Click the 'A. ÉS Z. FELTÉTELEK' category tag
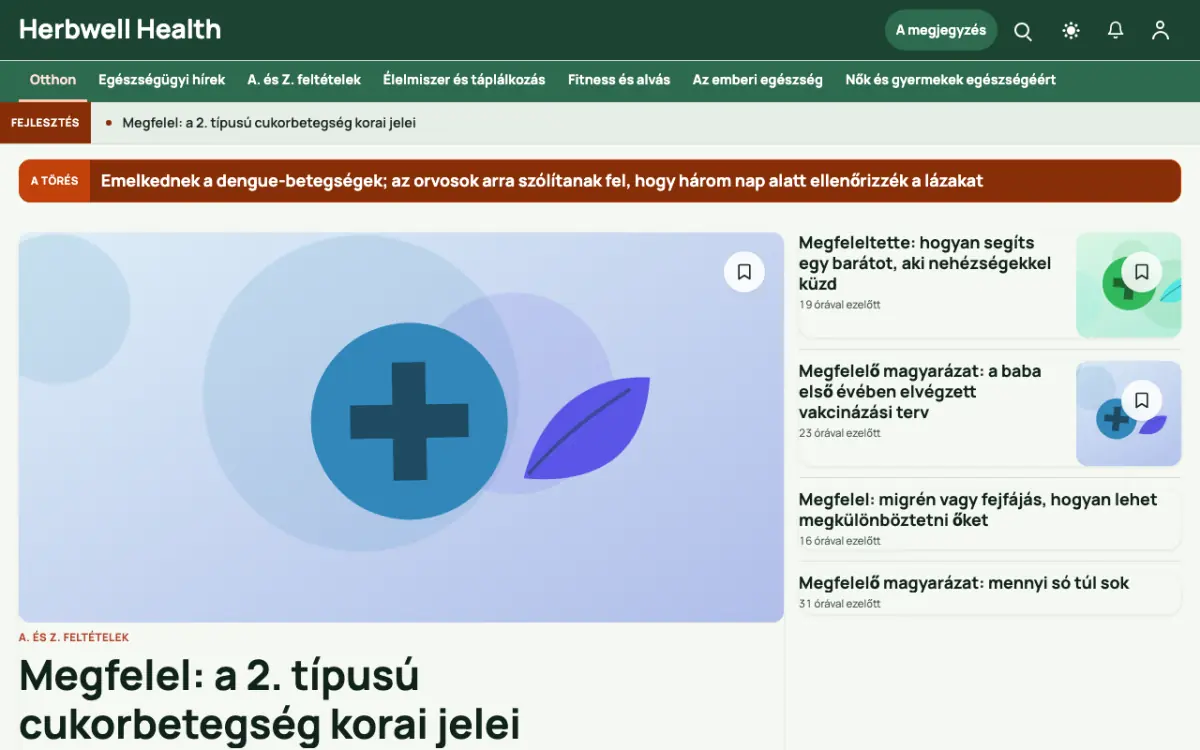Screen dimensions: 1200x750 tap(74, 637)
